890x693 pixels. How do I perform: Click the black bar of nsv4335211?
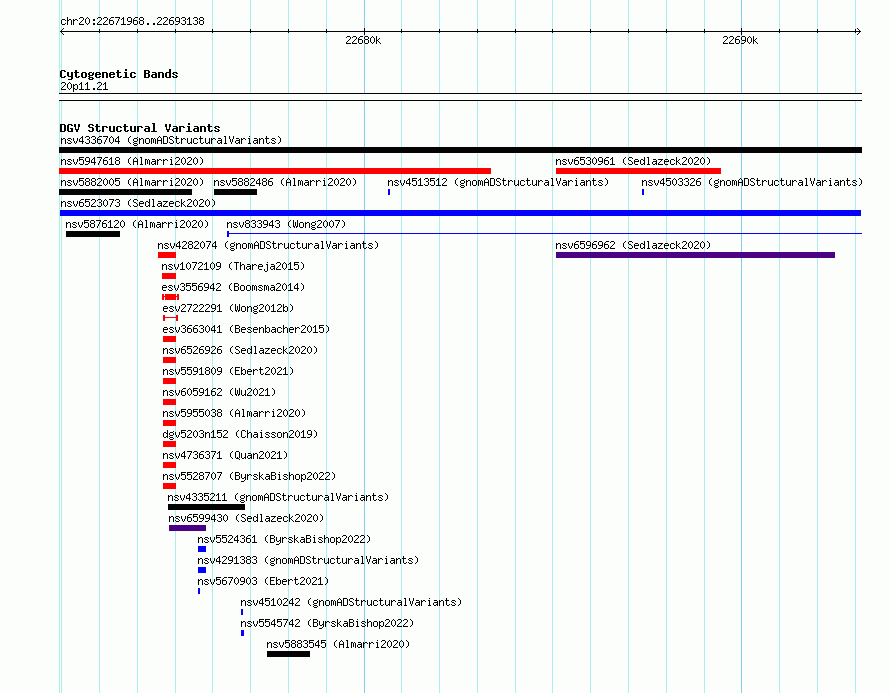click(207, 507)
